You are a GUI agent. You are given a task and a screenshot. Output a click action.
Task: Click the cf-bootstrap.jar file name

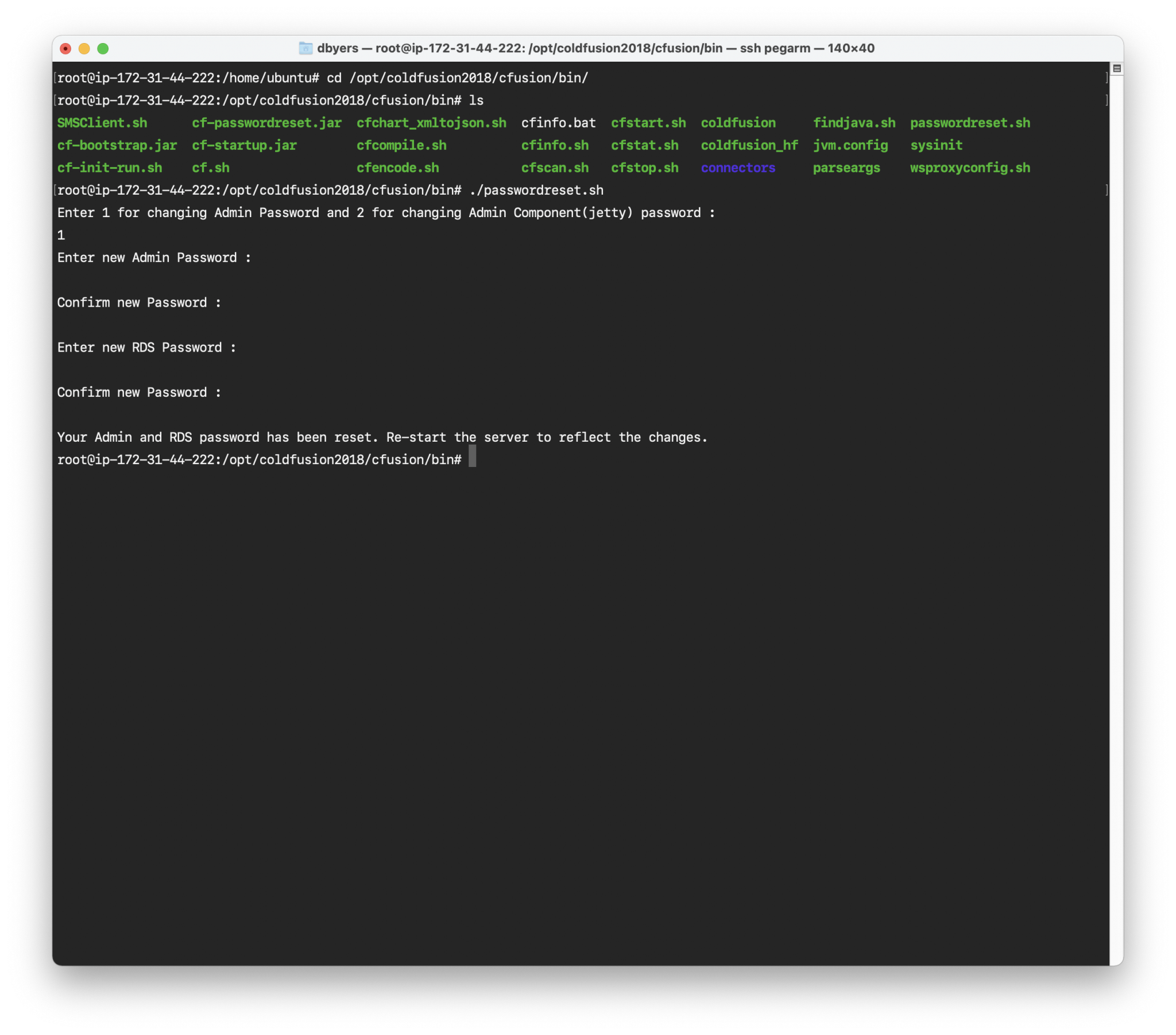point(117,145)
